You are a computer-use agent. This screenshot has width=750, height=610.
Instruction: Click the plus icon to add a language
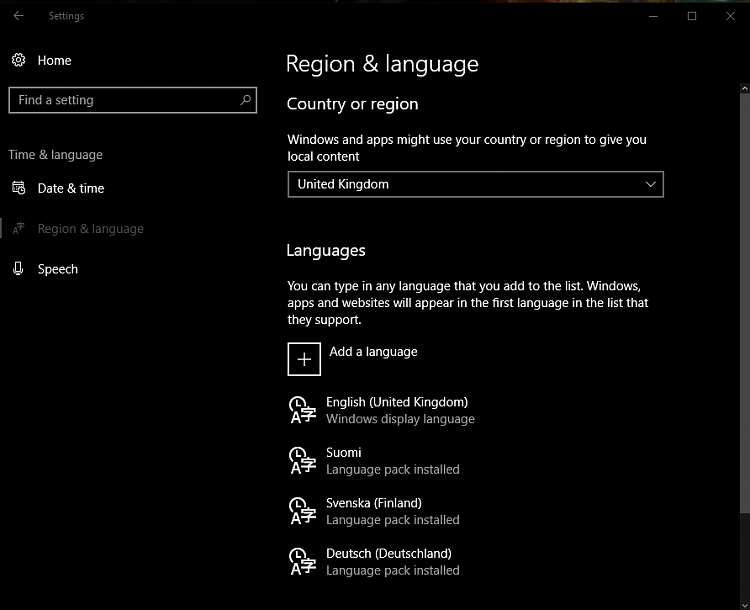304,359
